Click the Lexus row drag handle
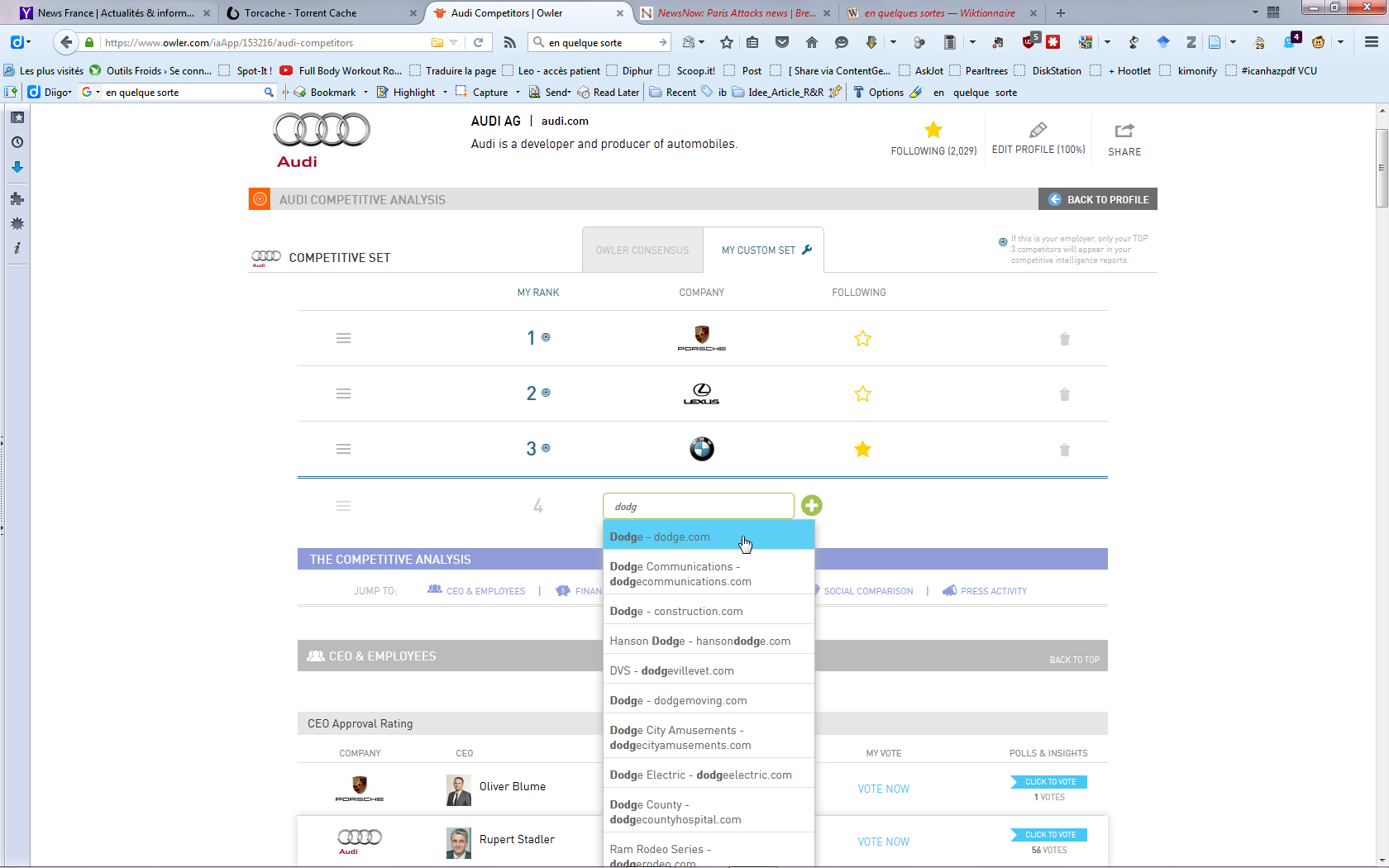 pos(344,393)
